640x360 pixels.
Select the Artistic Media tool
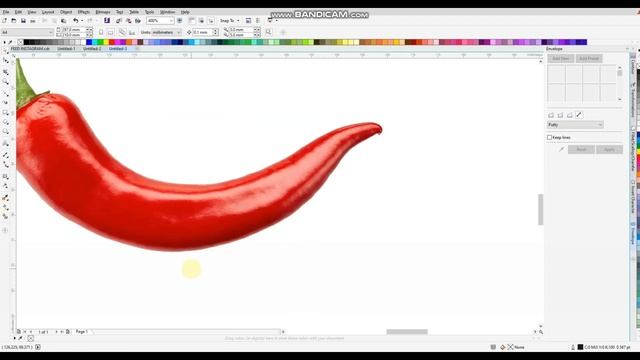pos(6,102)
